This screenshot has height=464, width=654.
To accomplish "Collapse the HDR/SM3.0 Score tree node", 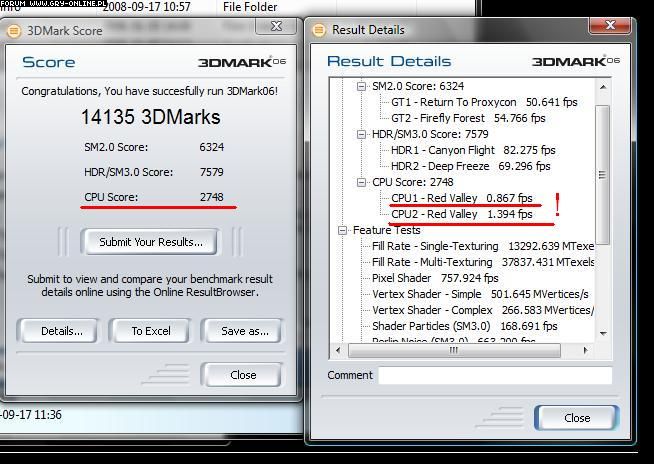I will pyautogui.click(x=361, y=134).
